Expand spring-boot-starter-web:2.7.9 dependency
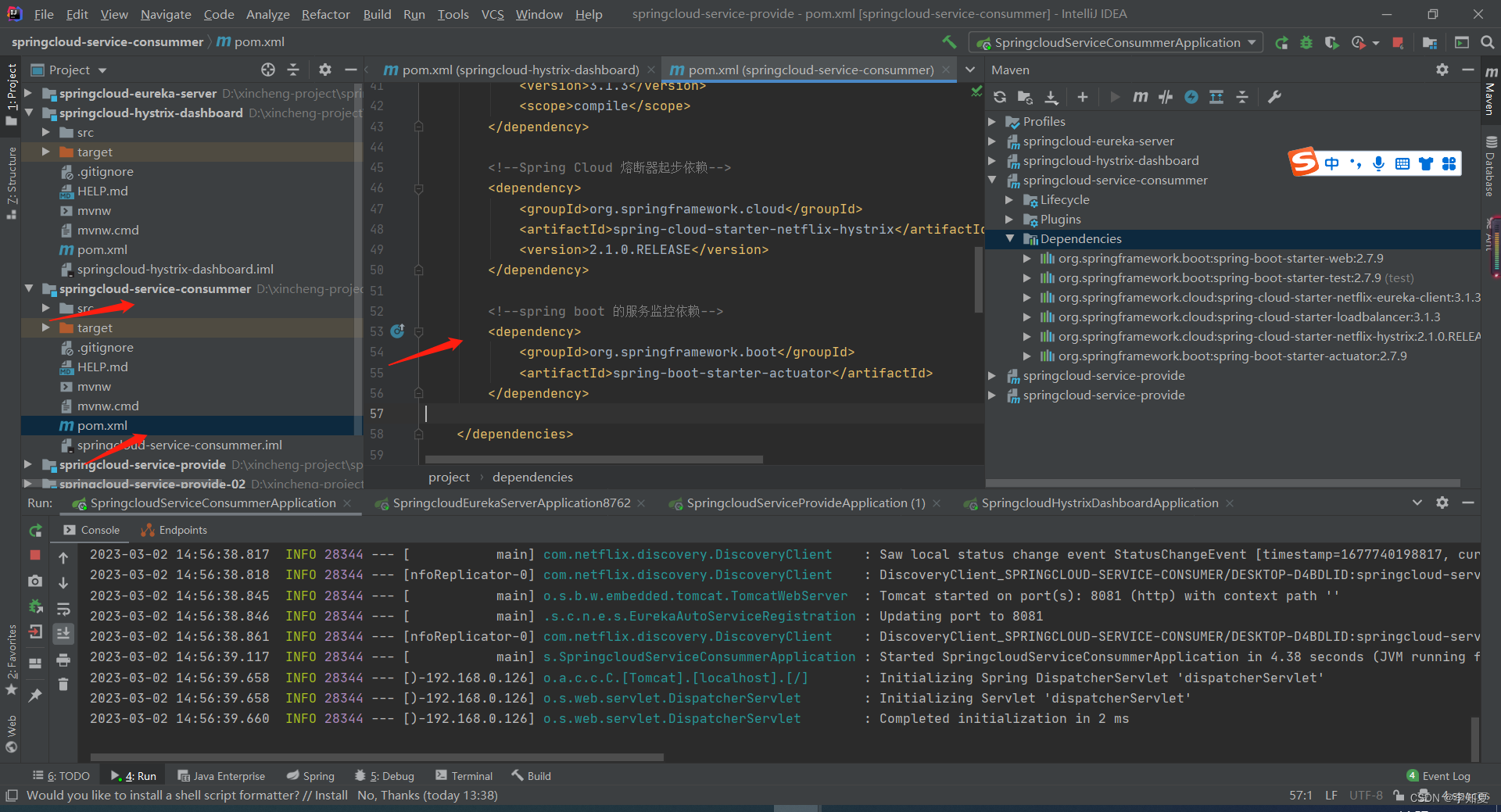1501x812 pixels. [1027, 258]
